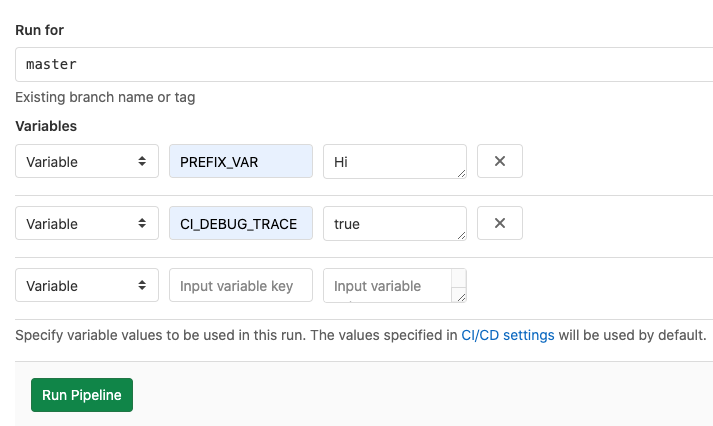Click the CI_DEBUG_TRACE key input
This screenshot has height=426, width=713.
tap(241, 224)
